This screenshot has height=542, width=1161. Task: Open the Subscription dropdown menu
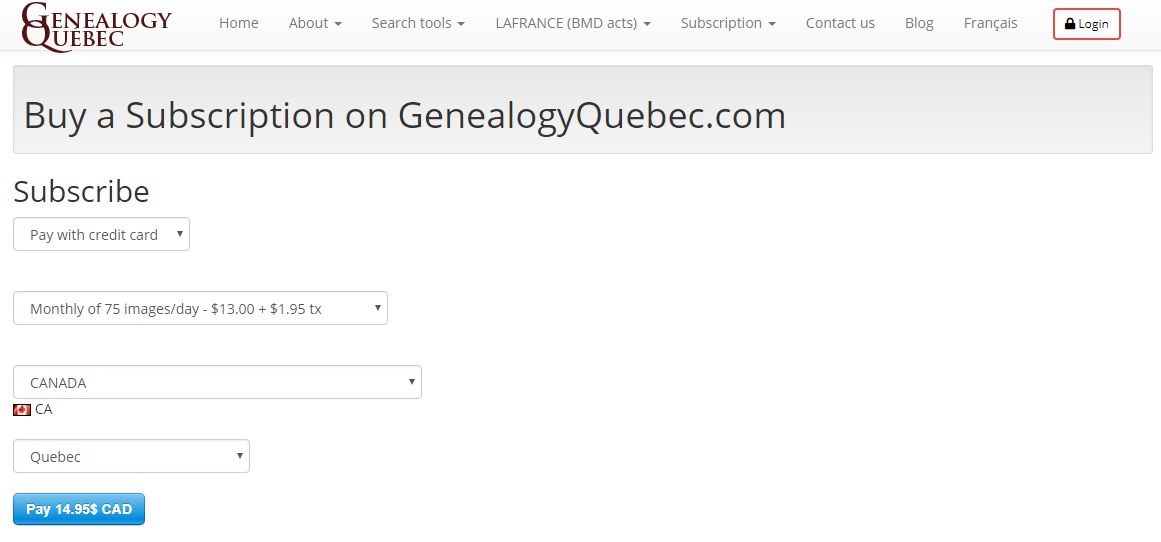[x=729, y=23]
